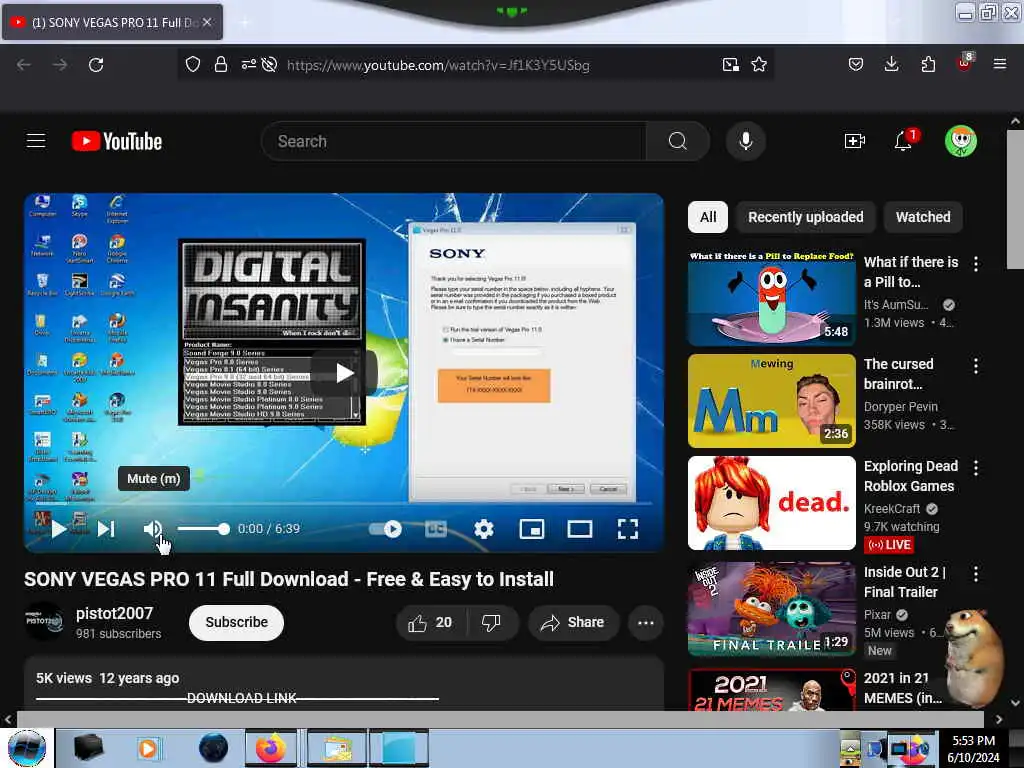Open options menu for Exploring Dead Roblox Games
The image size is (1024, 768).
(976, 468)
